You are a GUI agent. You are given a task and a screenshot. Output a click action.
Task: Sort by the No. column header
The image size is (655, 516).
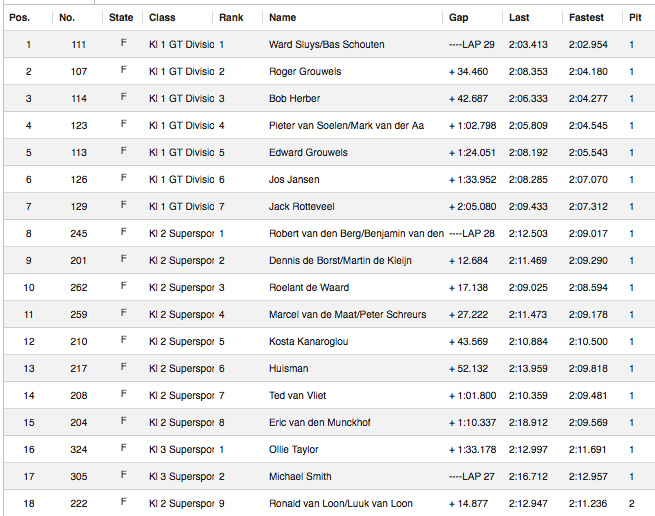(x=67, y=17)
